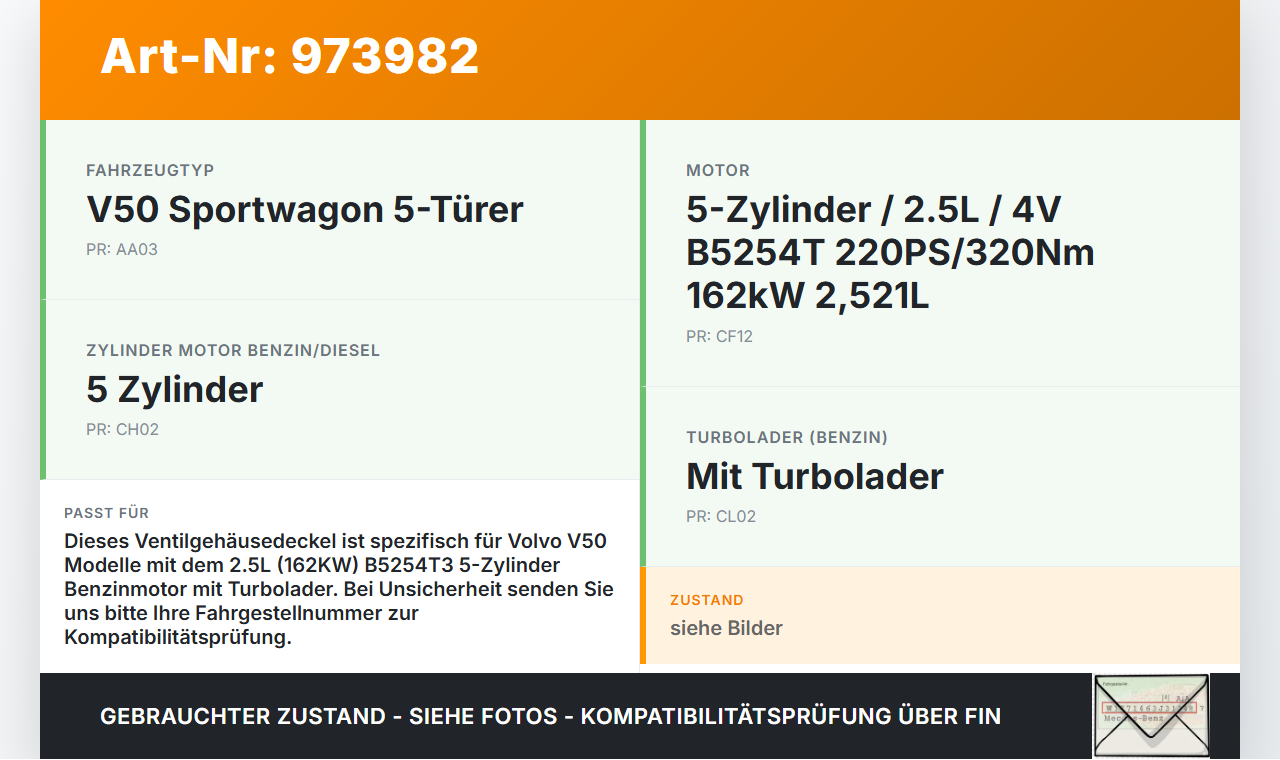Click the orange 'Art-Nr: 973982' header

tap(289, 57)
